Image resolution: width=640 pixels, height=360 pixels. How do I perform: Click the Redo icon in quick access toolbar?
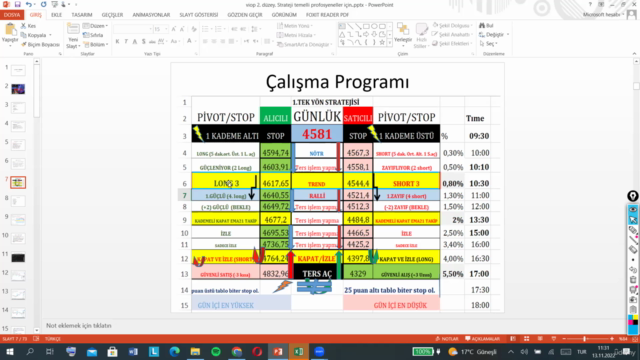[43, 4]
